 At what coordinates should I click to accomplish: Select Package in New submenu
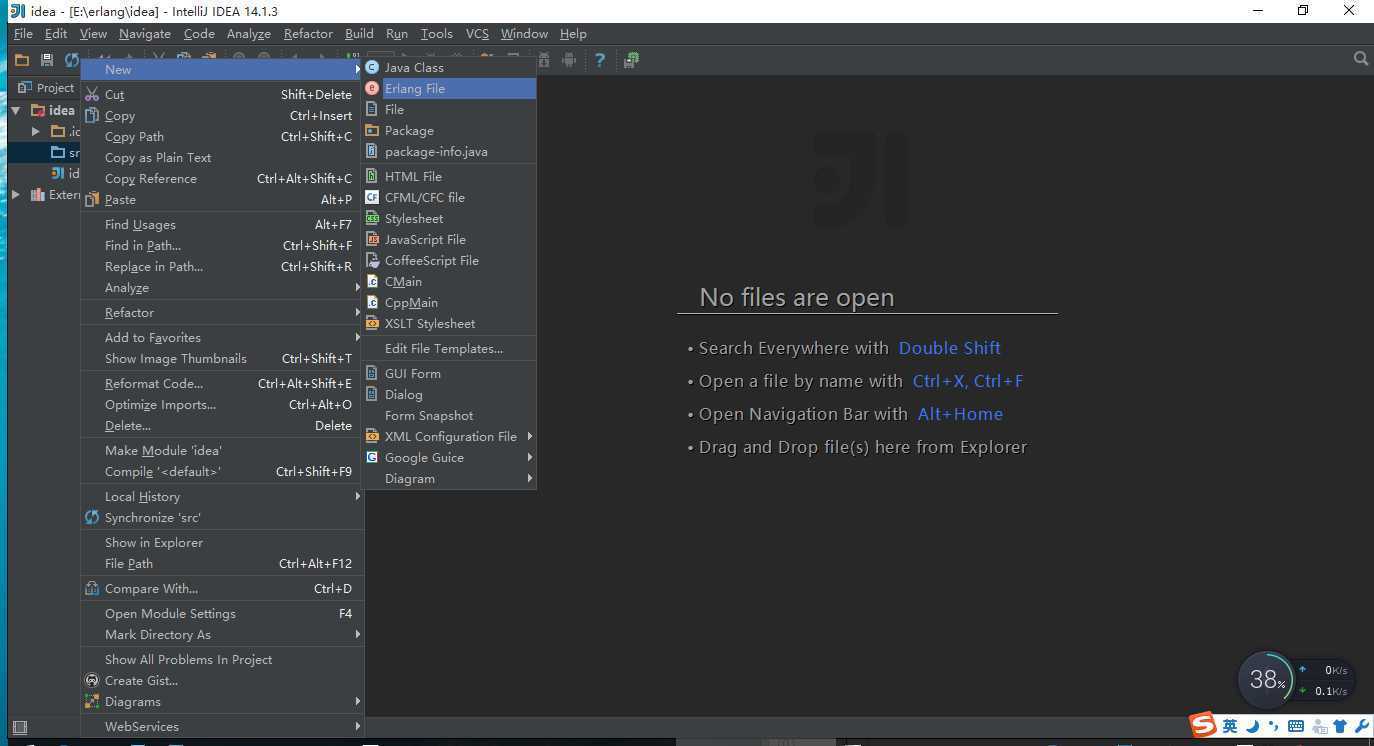coord(449,130)
